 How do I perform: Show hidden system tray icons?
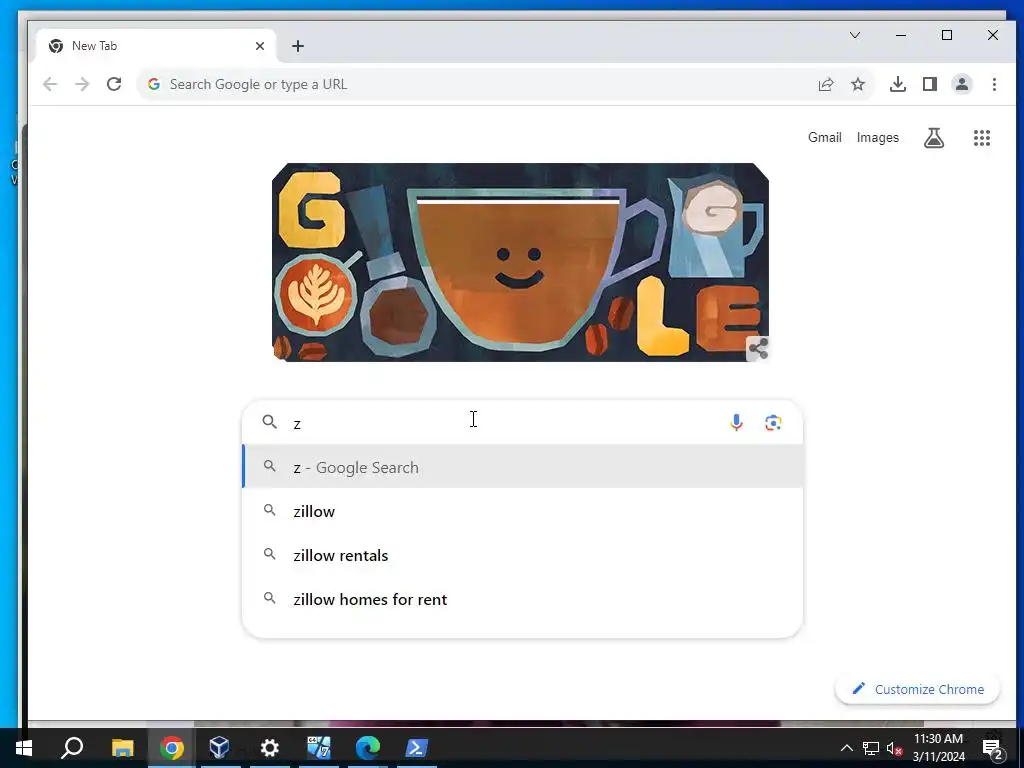846,748
